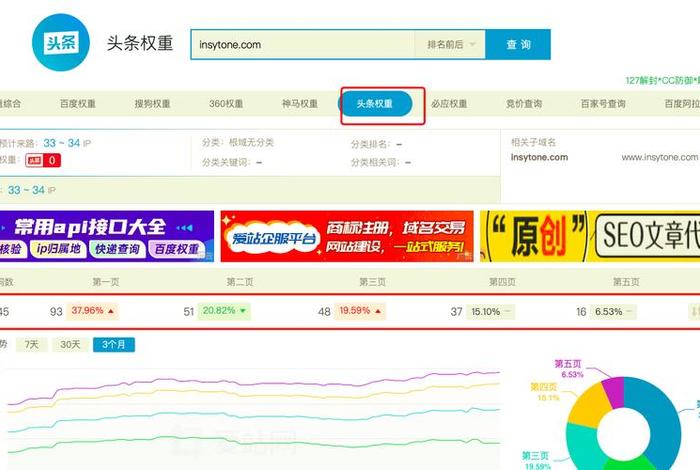
Task: Click the 第一页 column header
Action: [x=106, y=282]
